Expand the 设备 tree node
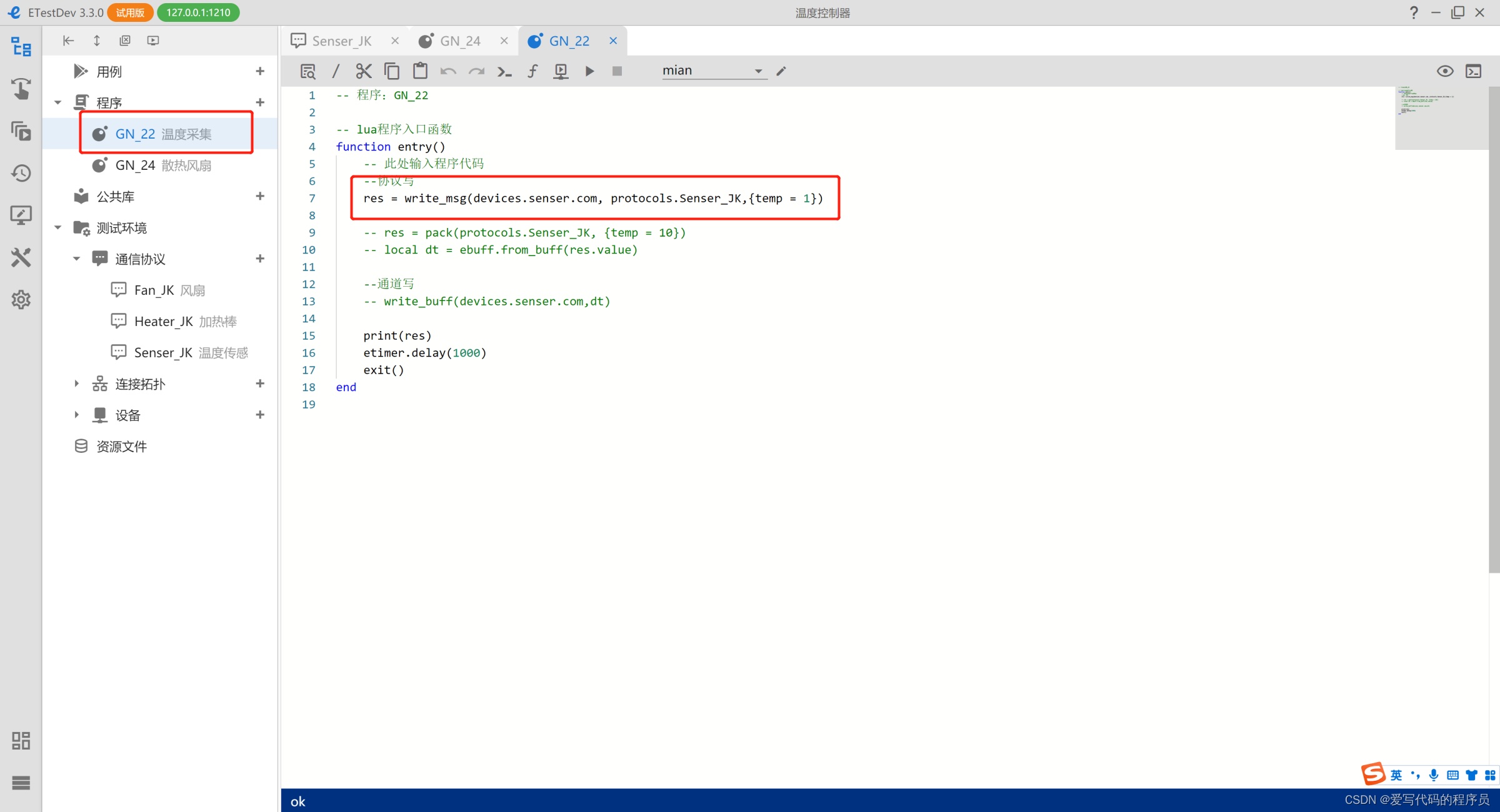Viewport: 1500px width, 812px height. click(x=76, y=415)
